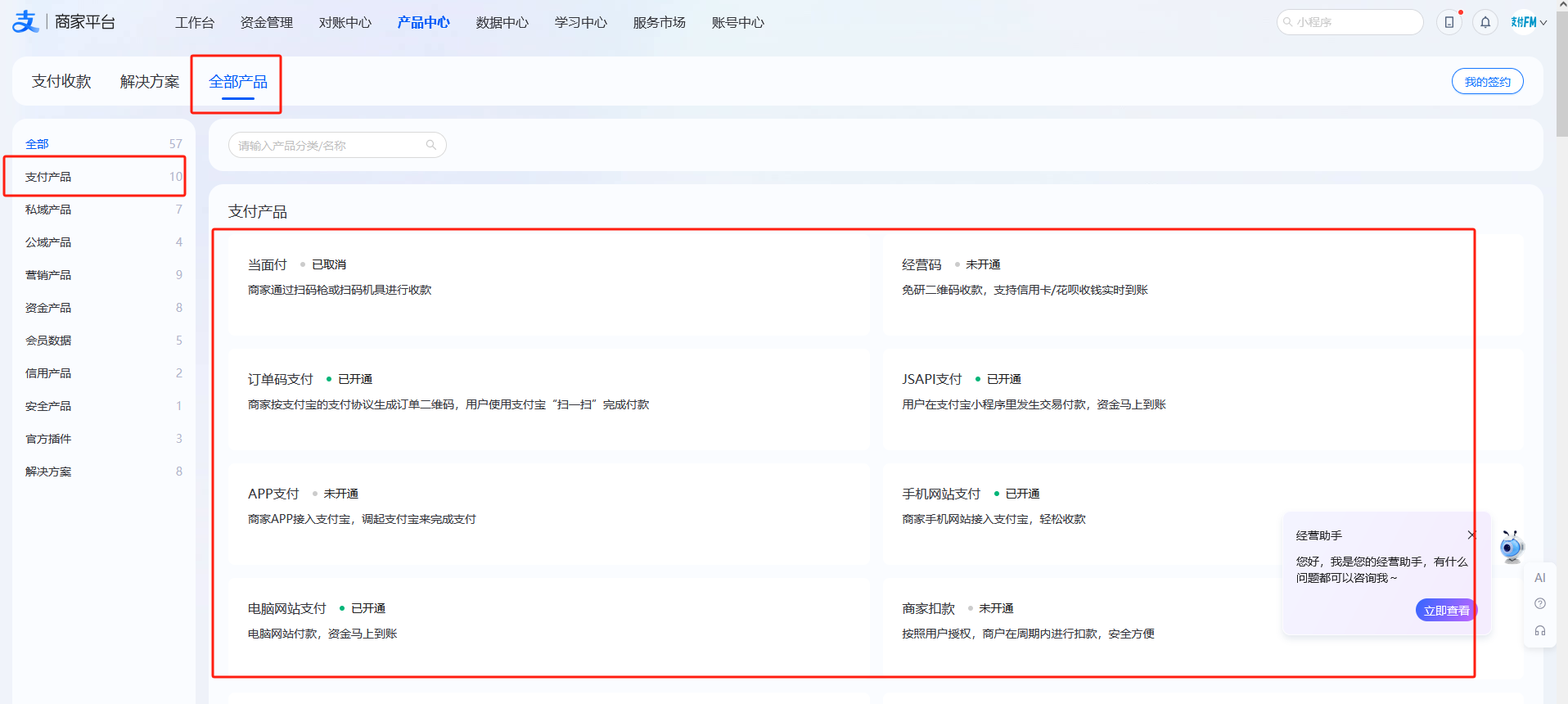Expand the account avatar dropdown
1568x704 pixels.
[x=1529, y=22]
